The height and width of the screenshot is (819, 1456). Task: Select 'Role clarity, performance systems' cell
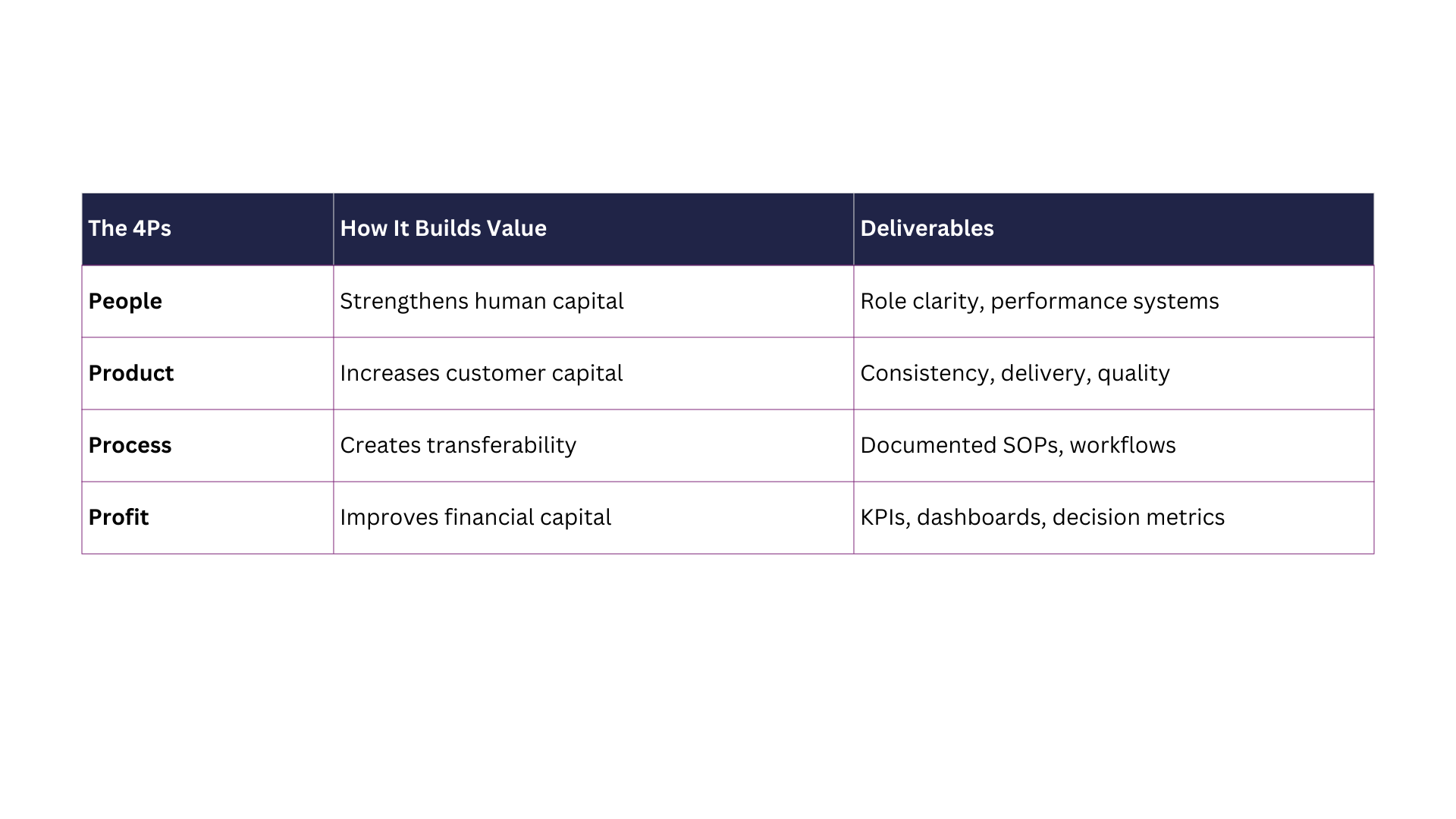click(x=1113, y=301)
